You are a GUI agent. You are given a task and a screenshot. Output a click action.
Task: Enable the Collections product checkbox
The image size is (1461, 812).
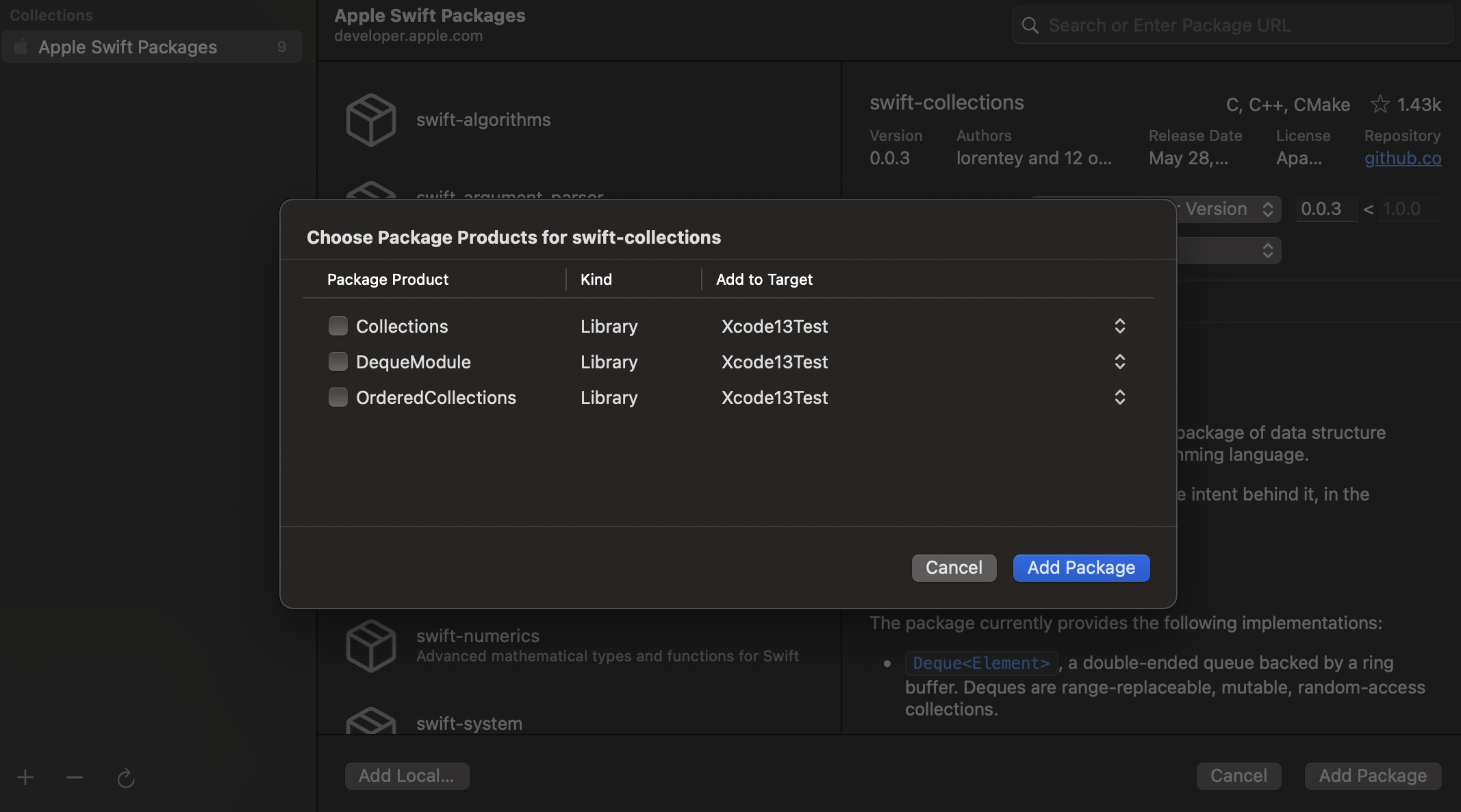tap(338, 326)
